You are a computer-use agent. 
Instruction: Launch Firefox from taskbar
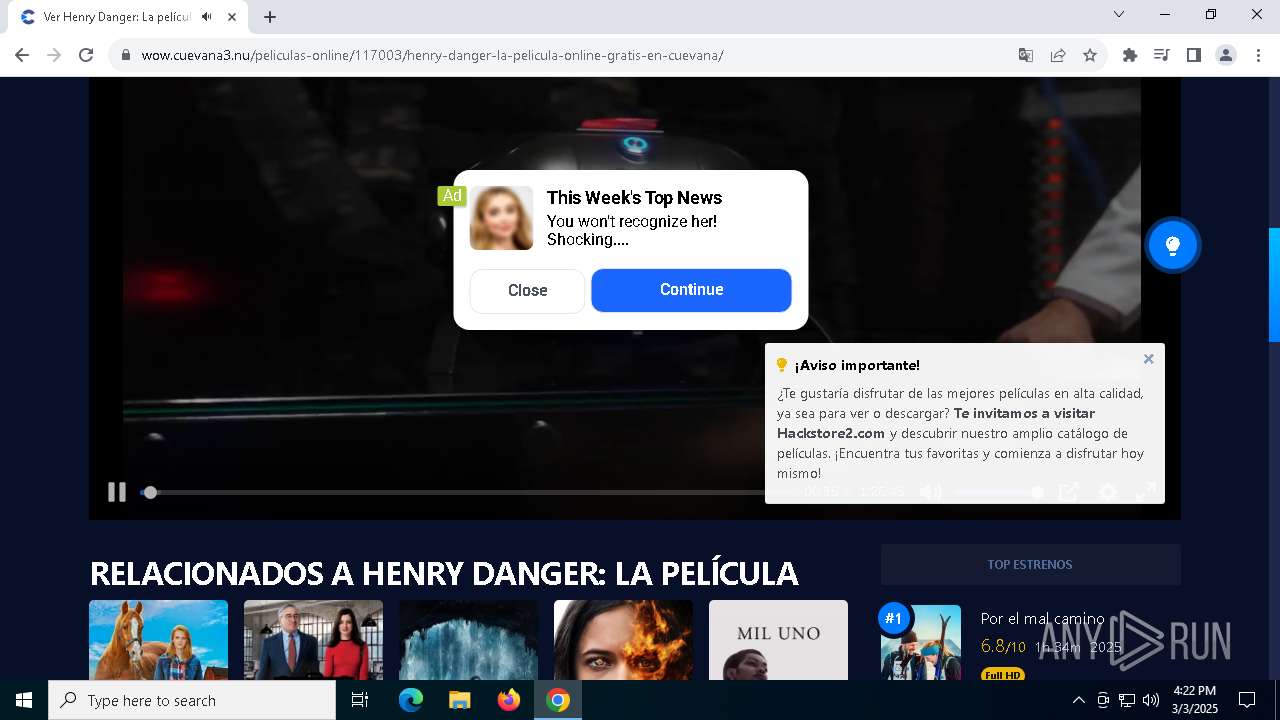[x=509, y=700]
